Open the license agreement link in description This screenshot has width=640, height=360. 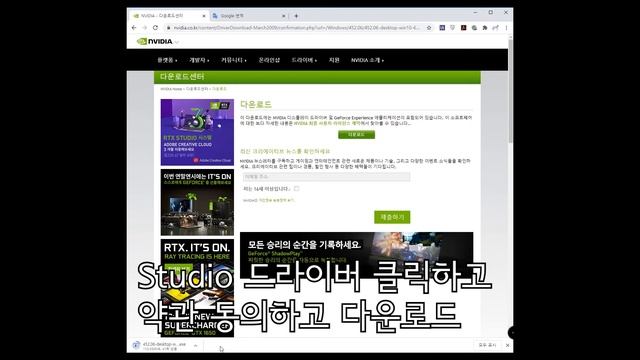pyautogui.click(x=327, y=123)
